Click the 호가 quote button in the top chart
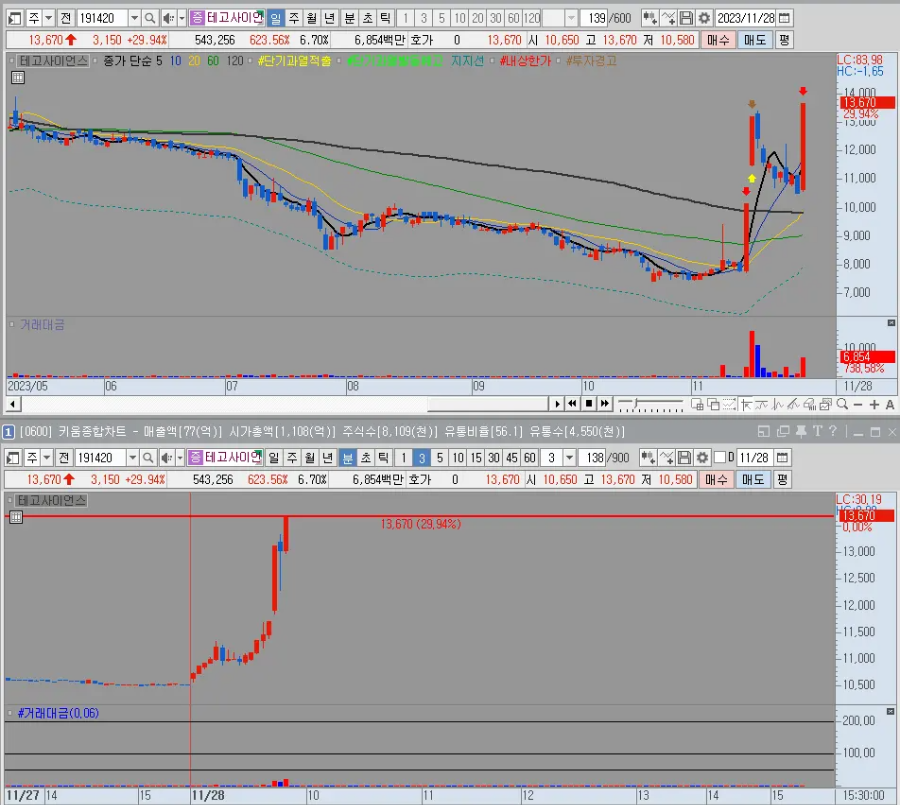 pyautogui.click(x=422, y=40)
